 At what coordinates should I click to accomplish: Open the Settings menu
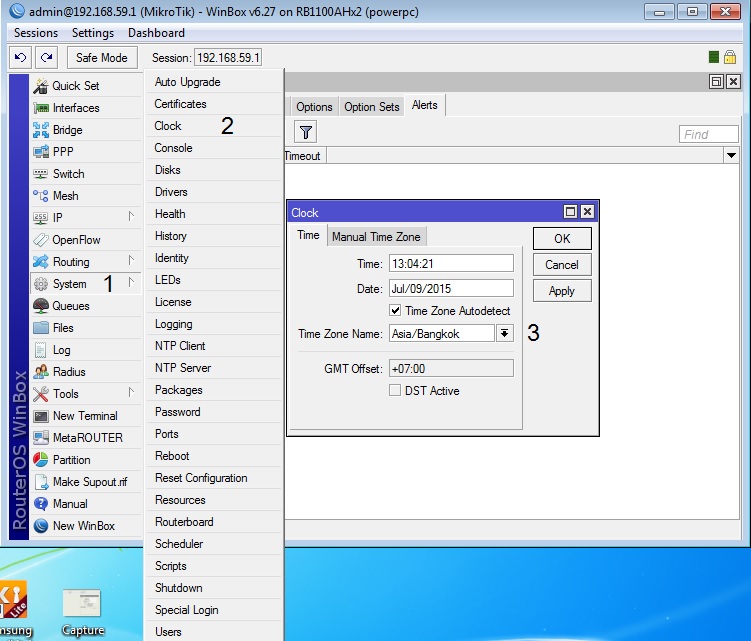(x=93, y=33)
